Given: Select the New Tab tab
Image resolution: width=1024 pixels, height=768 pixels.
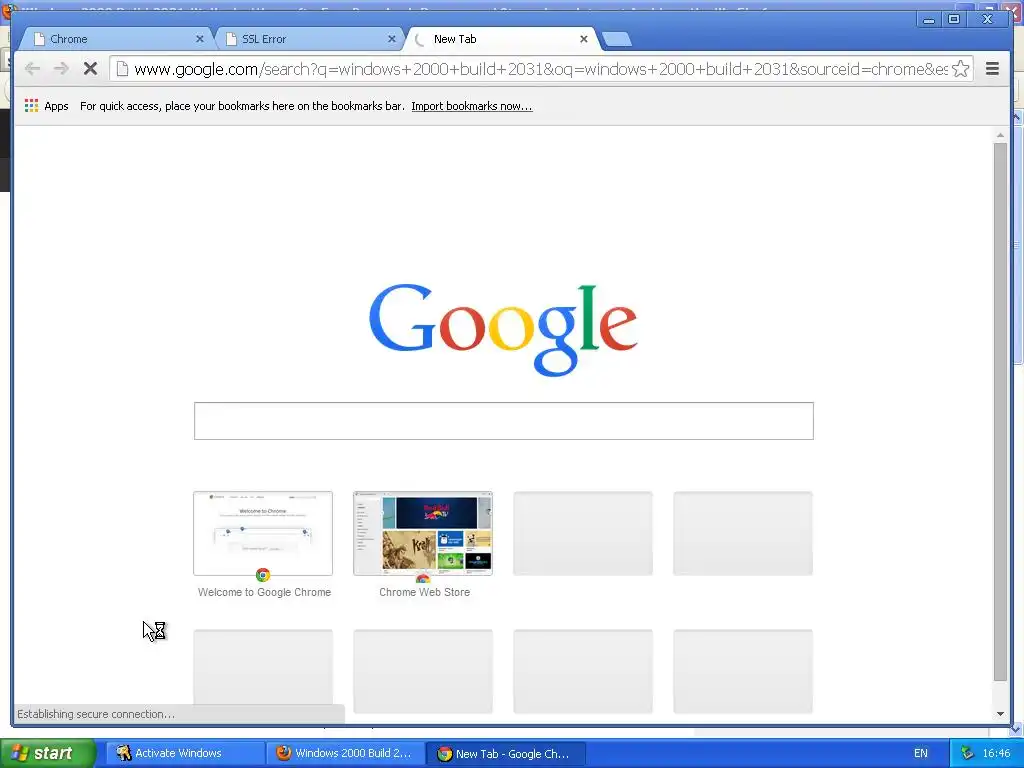Looking at the screenshot, I should [500, 39].
